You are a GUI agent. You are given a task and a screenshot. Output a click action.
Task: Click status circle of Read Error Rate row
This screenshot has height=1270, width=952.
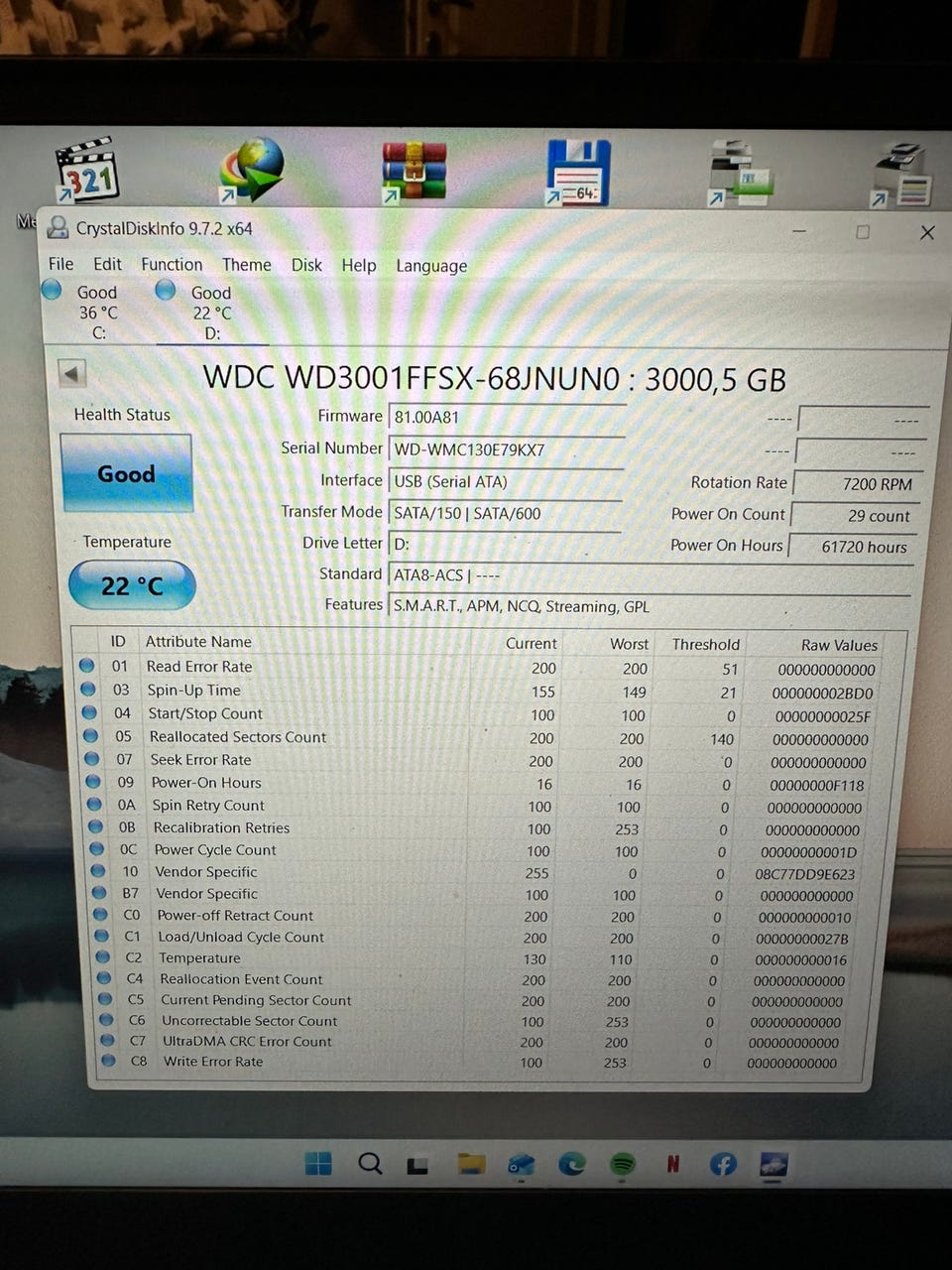coord(86,666)
